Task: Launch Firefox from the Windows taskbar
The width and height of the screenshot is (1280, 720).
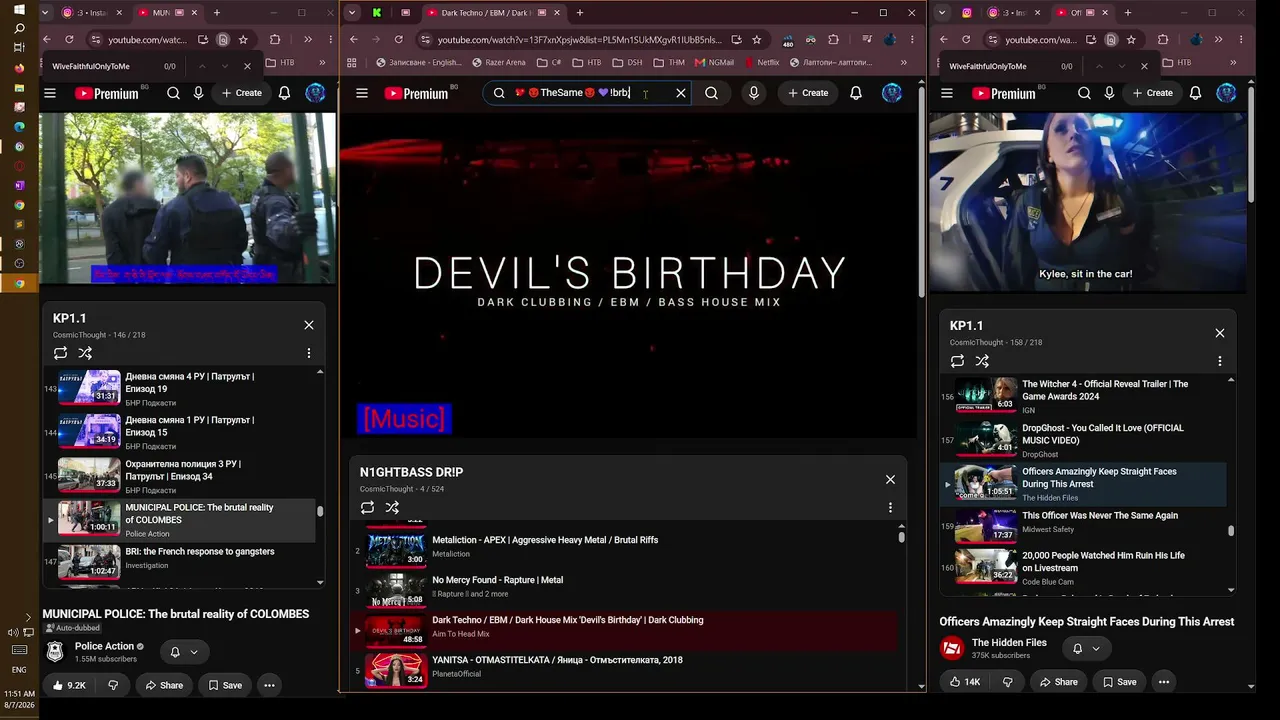Action: coord(19,68)
